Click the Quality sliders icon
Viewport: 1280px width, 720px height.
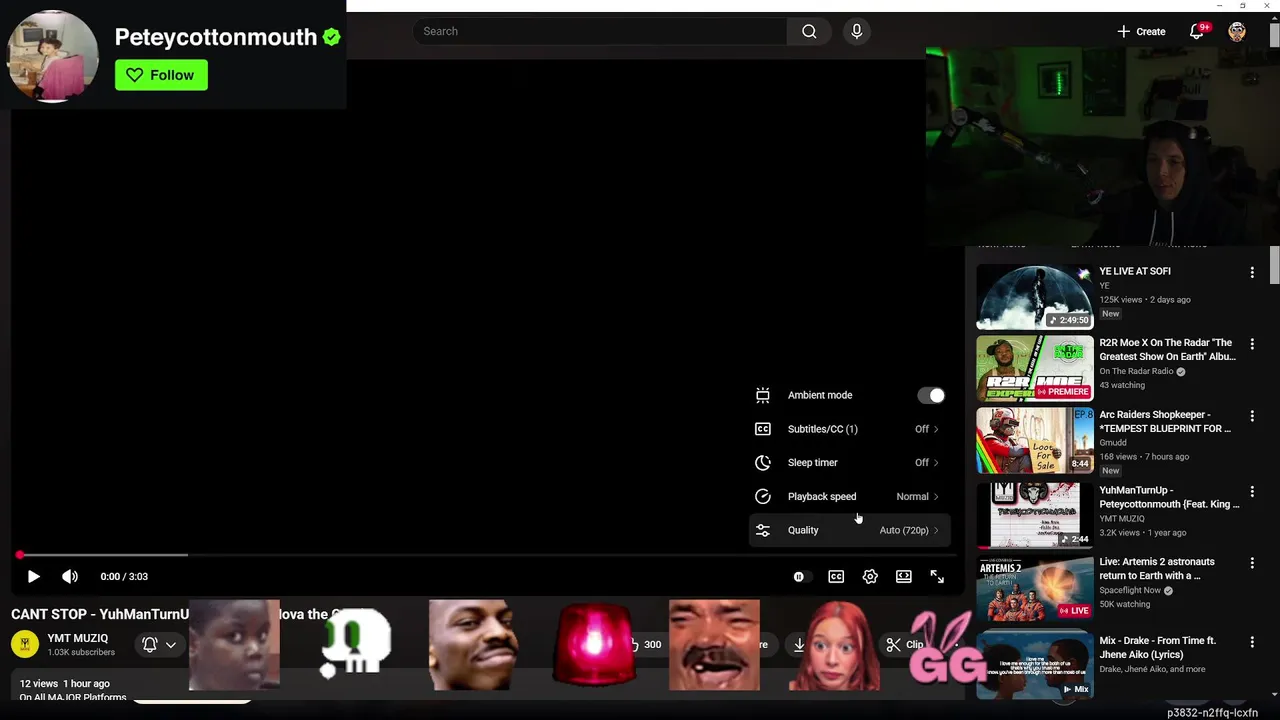point(763,530)
